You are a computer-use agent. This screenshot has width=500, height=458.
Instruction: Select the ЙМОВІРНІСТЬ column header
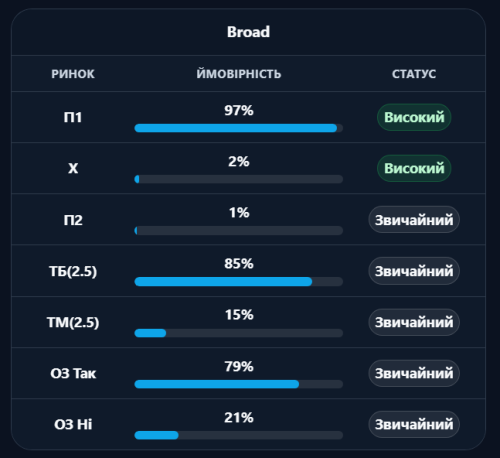pyautogui.click(x=239, y=74)
